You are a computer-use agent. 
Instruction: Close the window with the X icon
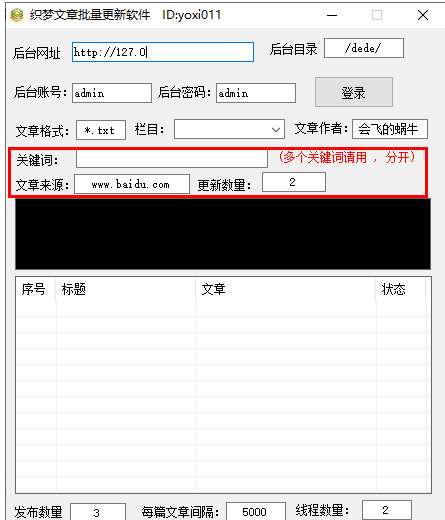click(423, 15)
